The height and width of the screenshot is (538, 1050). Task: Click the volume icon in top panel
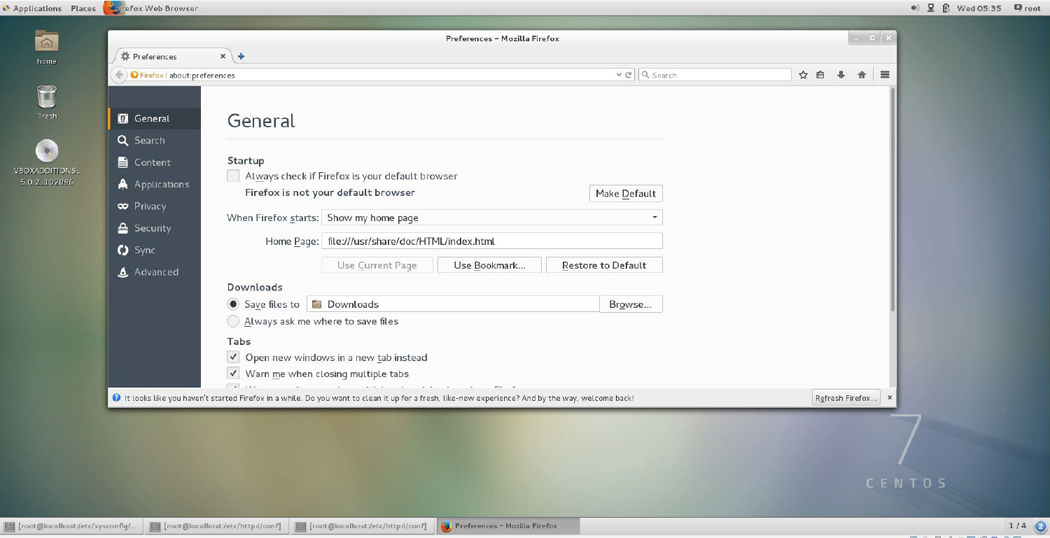pos(915,8)
